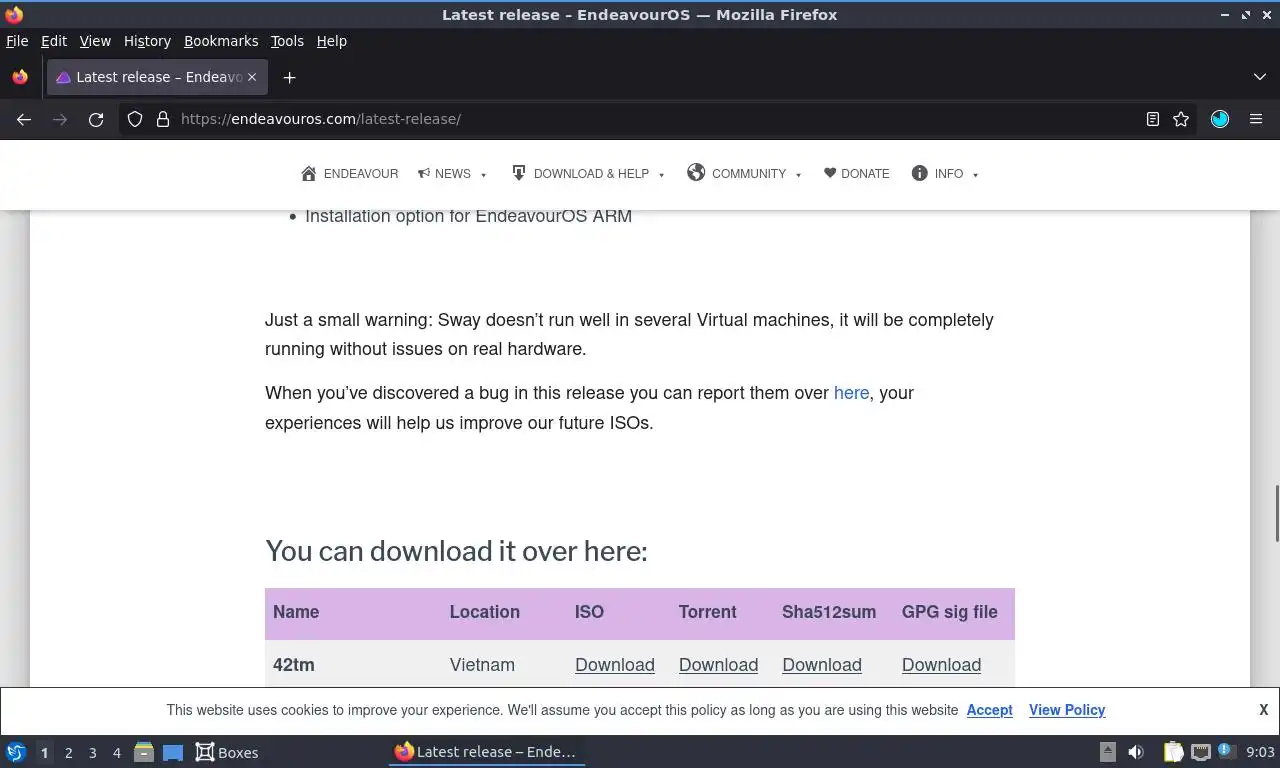1280x768 pixels.
Task: Open the Bookmarks menu
Action: [x=221, y=41]
